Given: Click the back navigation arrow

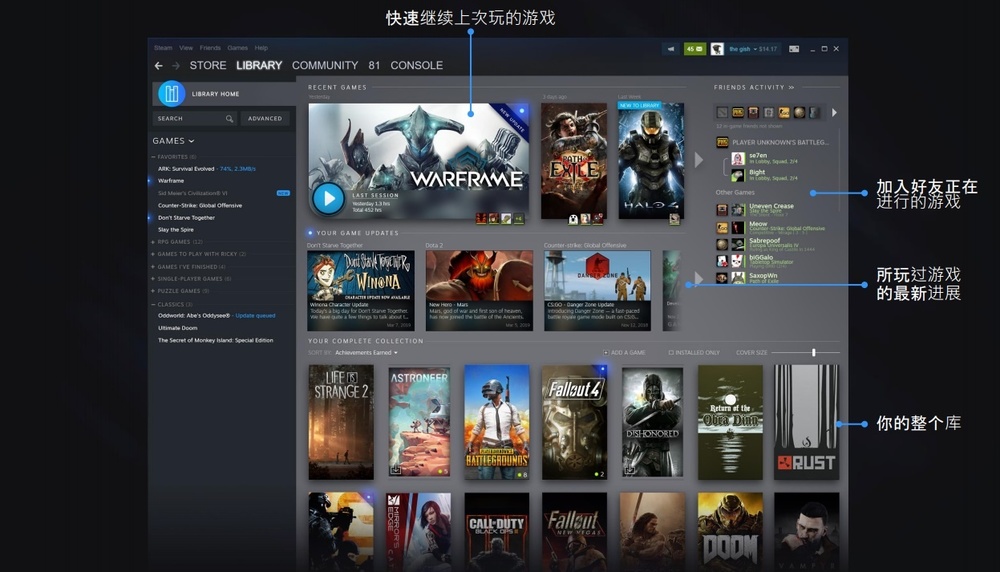Looking at the screenshot, I should 158,66.
